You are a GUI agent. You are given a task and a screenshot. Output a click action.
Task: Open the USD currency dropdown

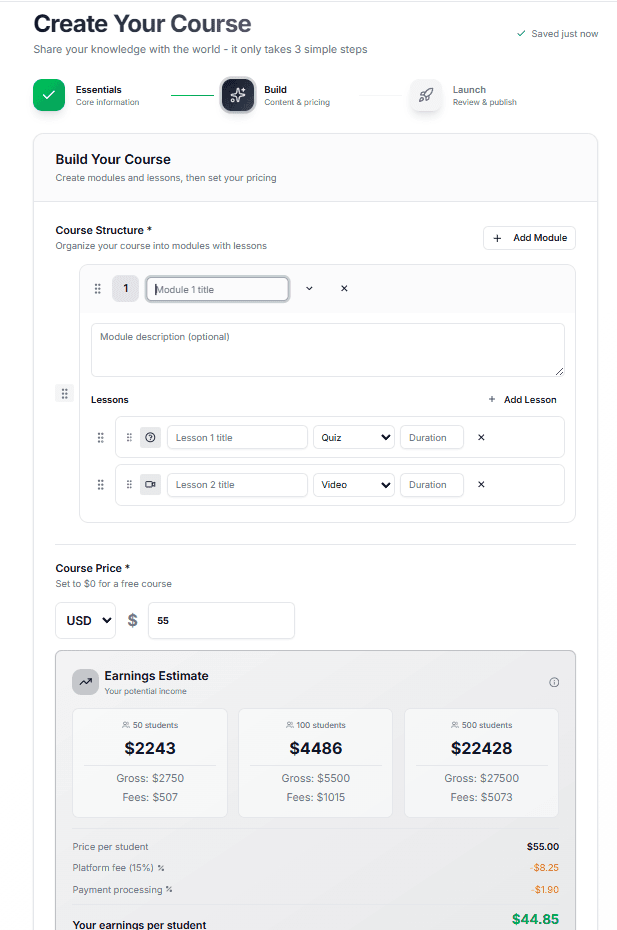(85, 621)
